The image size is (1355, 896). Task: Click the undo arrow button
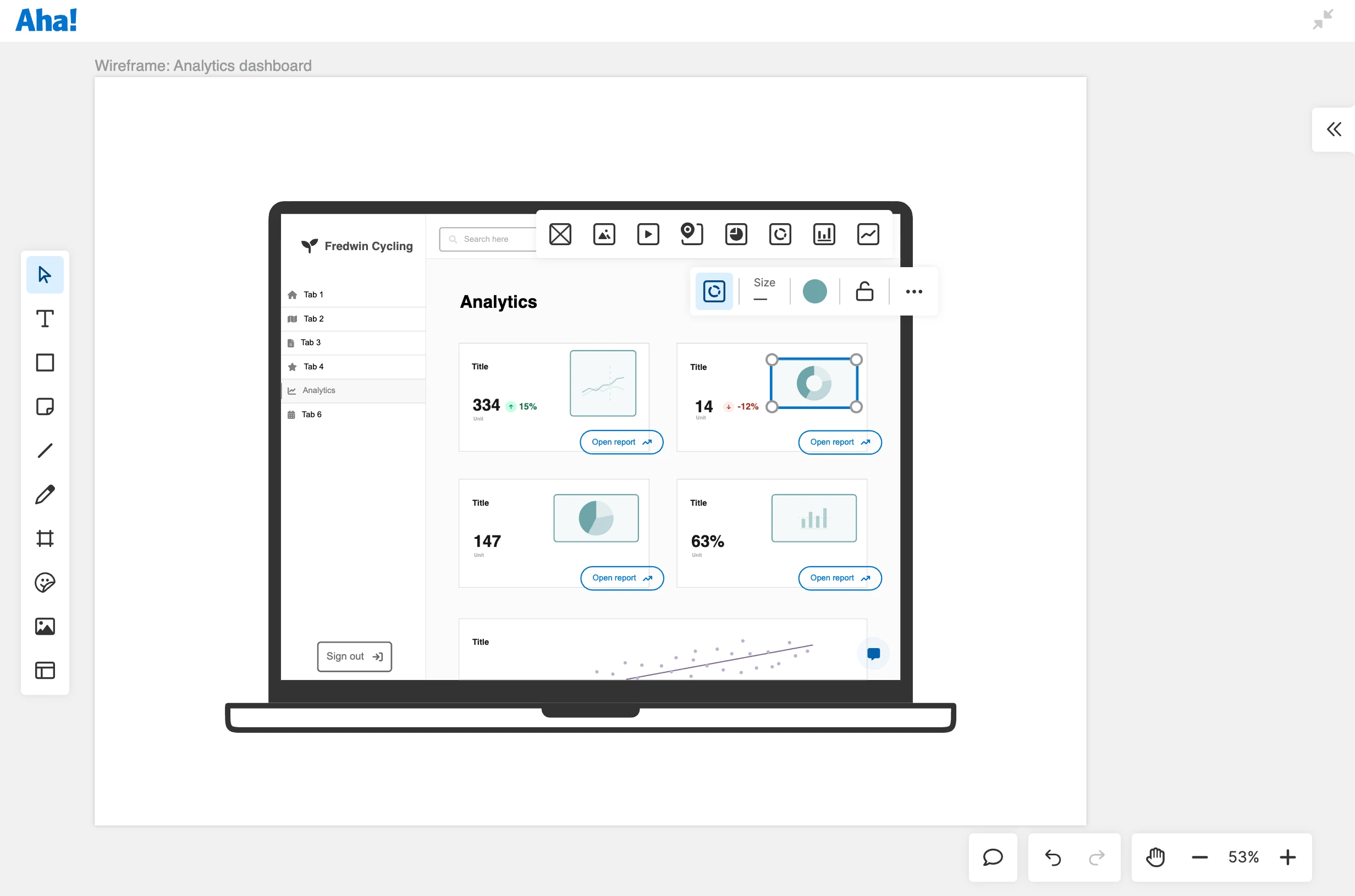(x=1053, y=857)
